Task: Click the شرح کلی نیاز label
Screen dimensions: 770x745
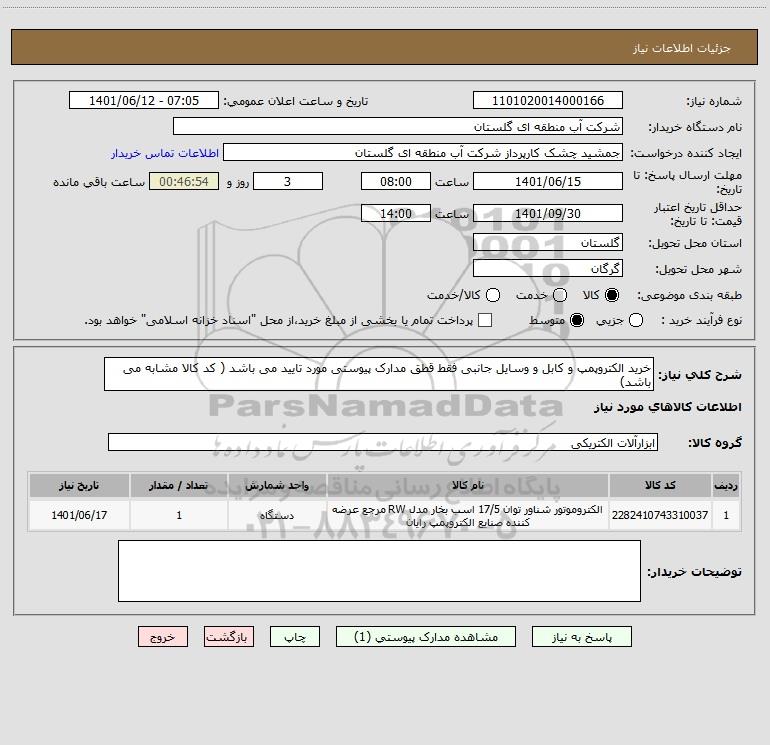Action: pyautogui.click(x=700, y=375)
